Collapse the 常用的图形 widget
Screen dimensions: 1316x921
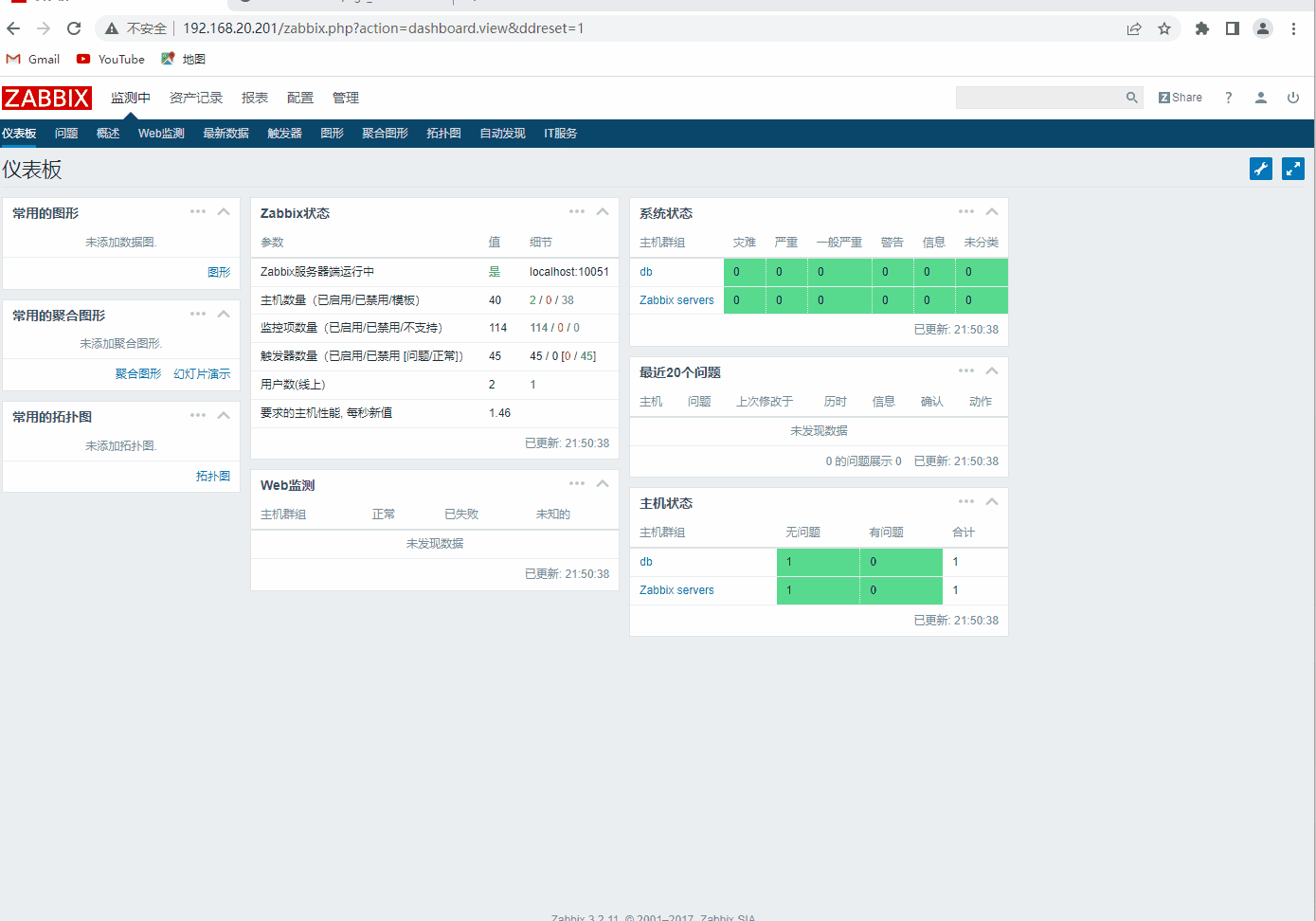coord(224,212)
